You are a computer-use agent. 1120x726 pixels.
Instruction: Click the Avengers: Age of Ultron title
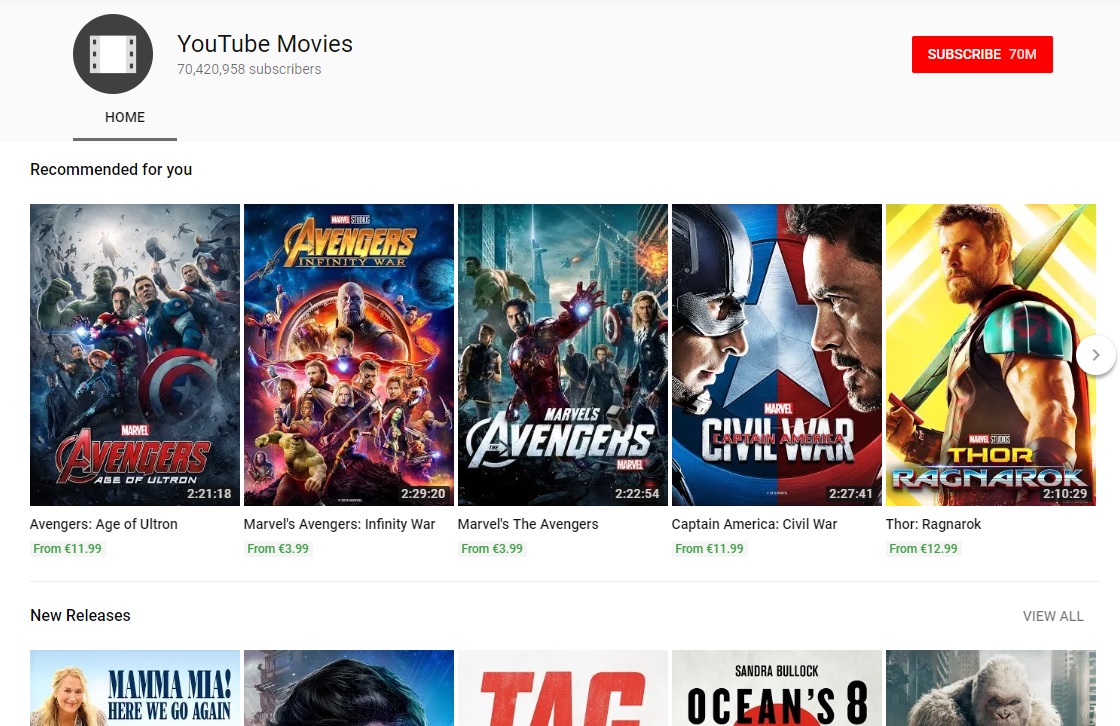coord(103,524)
